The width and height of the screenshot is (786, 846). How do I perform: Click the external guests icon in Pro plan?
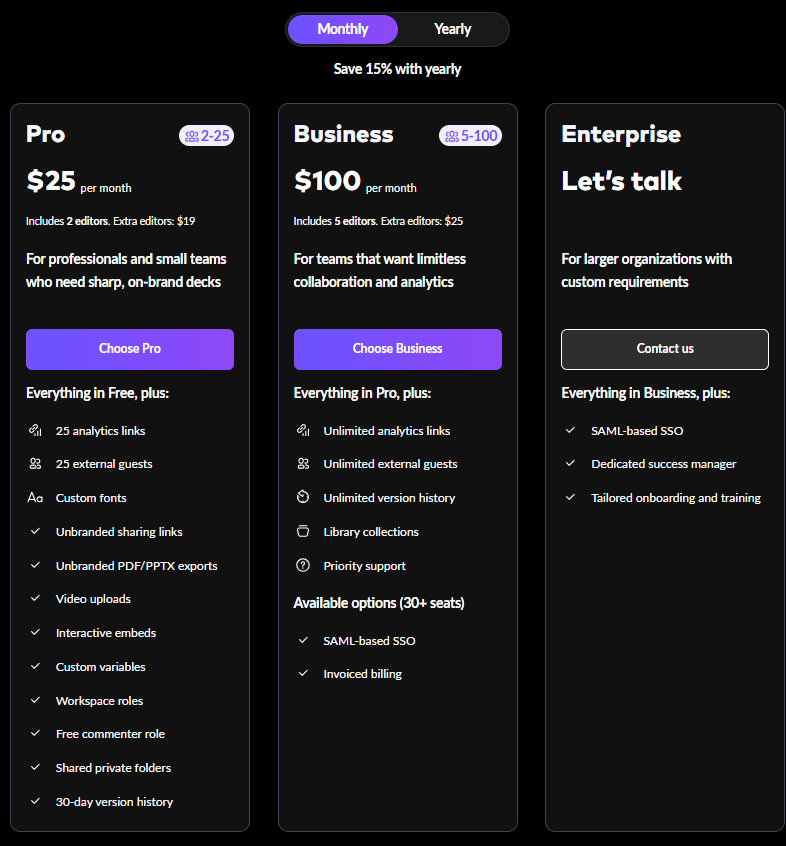35,464
